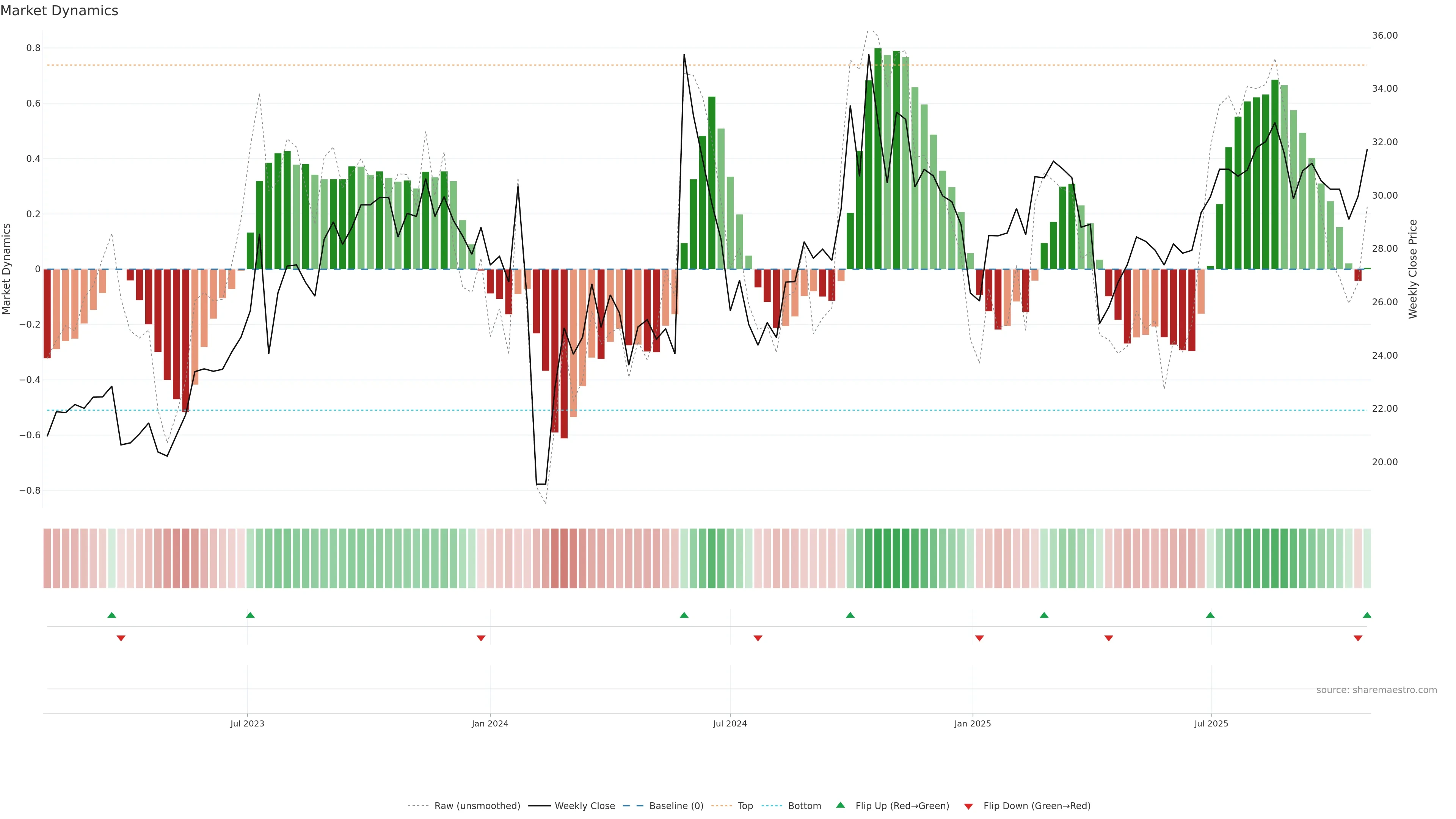Image resolution: width=1456 pixels, height=819 pixels.
Task: Click the green Flip Up triangle in legend
Action: pyautogui.click(x=841, y=805)
